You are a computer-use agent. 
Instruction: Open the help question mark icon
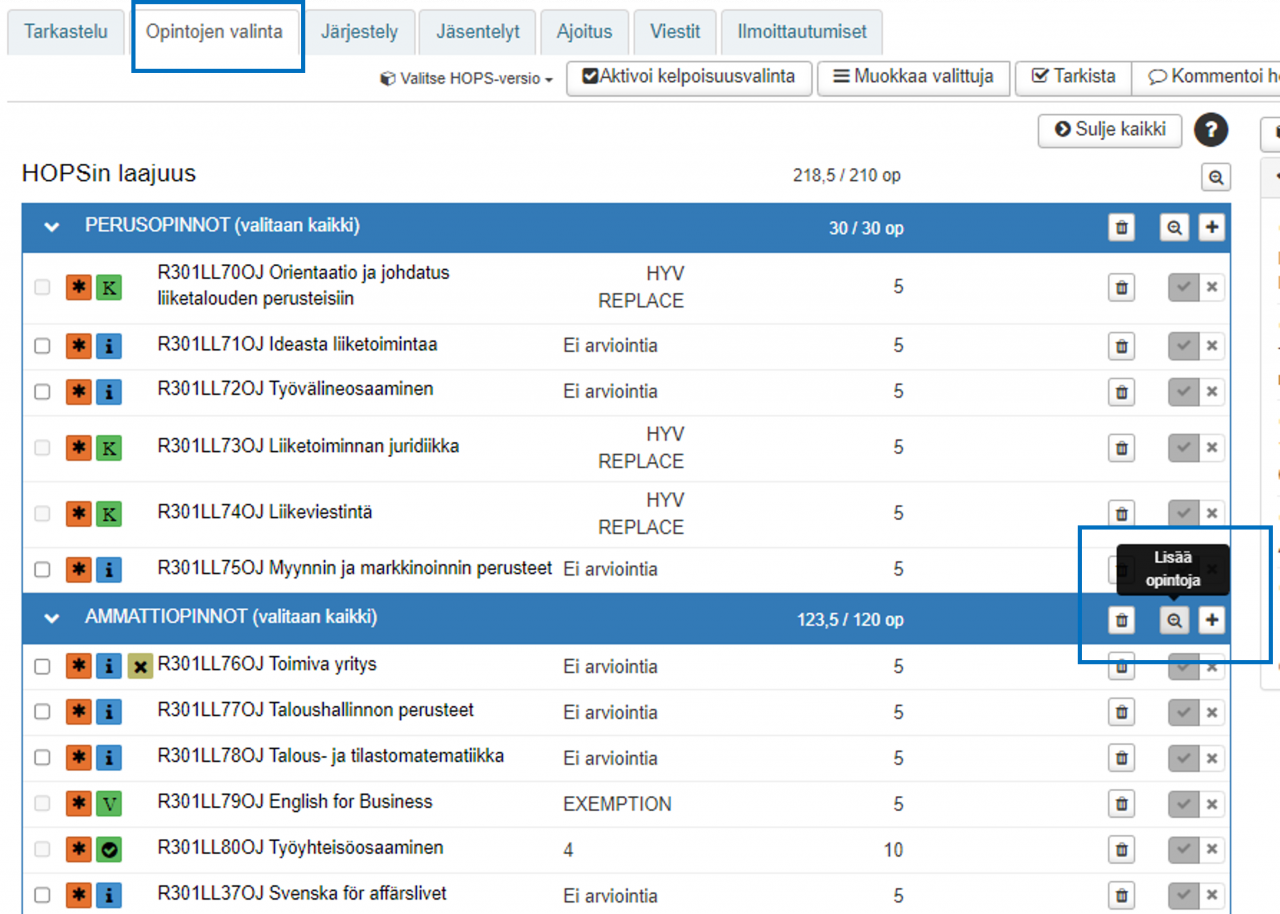click(1211, 130)
